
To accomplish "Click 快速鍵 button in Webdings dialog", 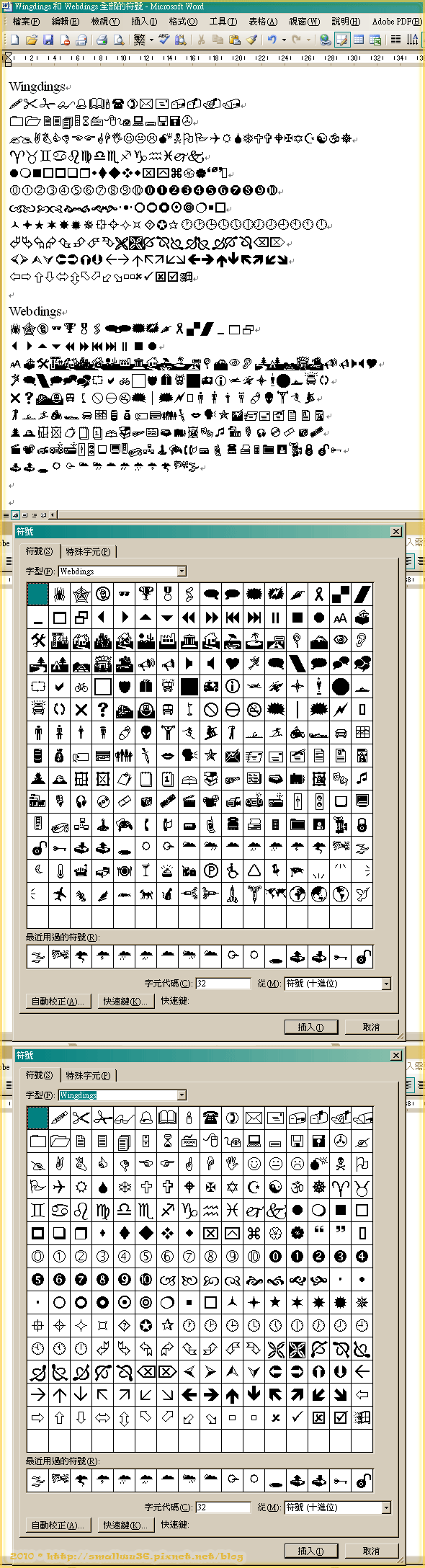I will pyautogui.click(x=125, y=1001).
